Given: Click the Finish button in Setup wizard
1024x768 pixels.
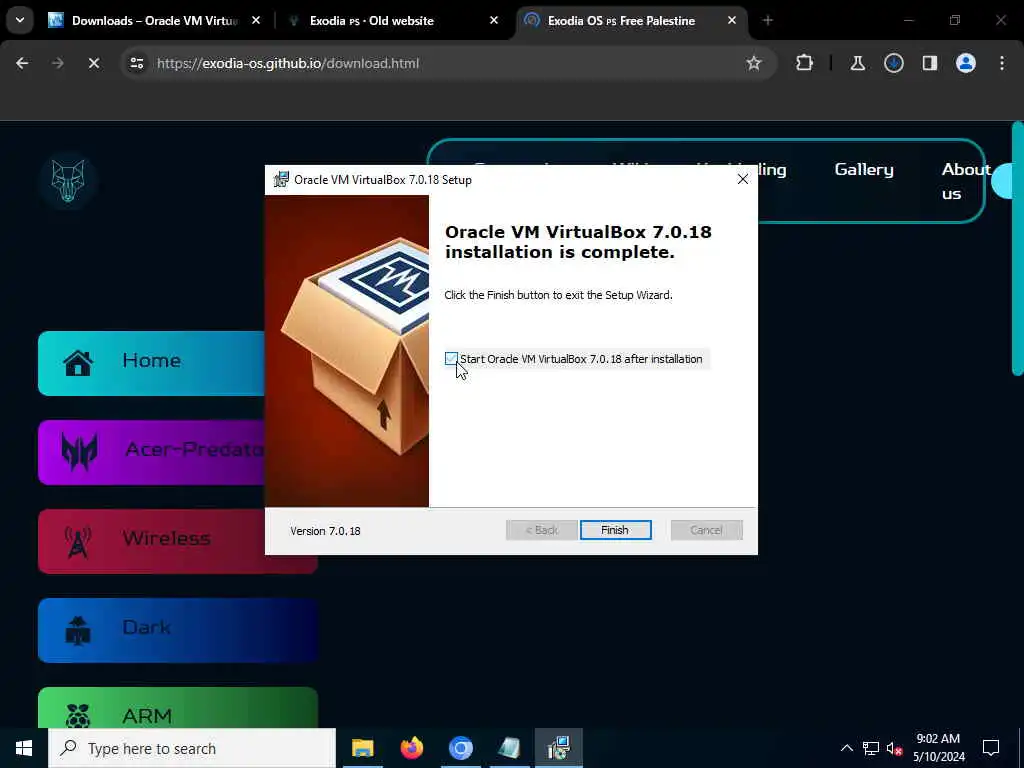Looking at the screenshot, I should pyautogui.click(x=615, y=530).
